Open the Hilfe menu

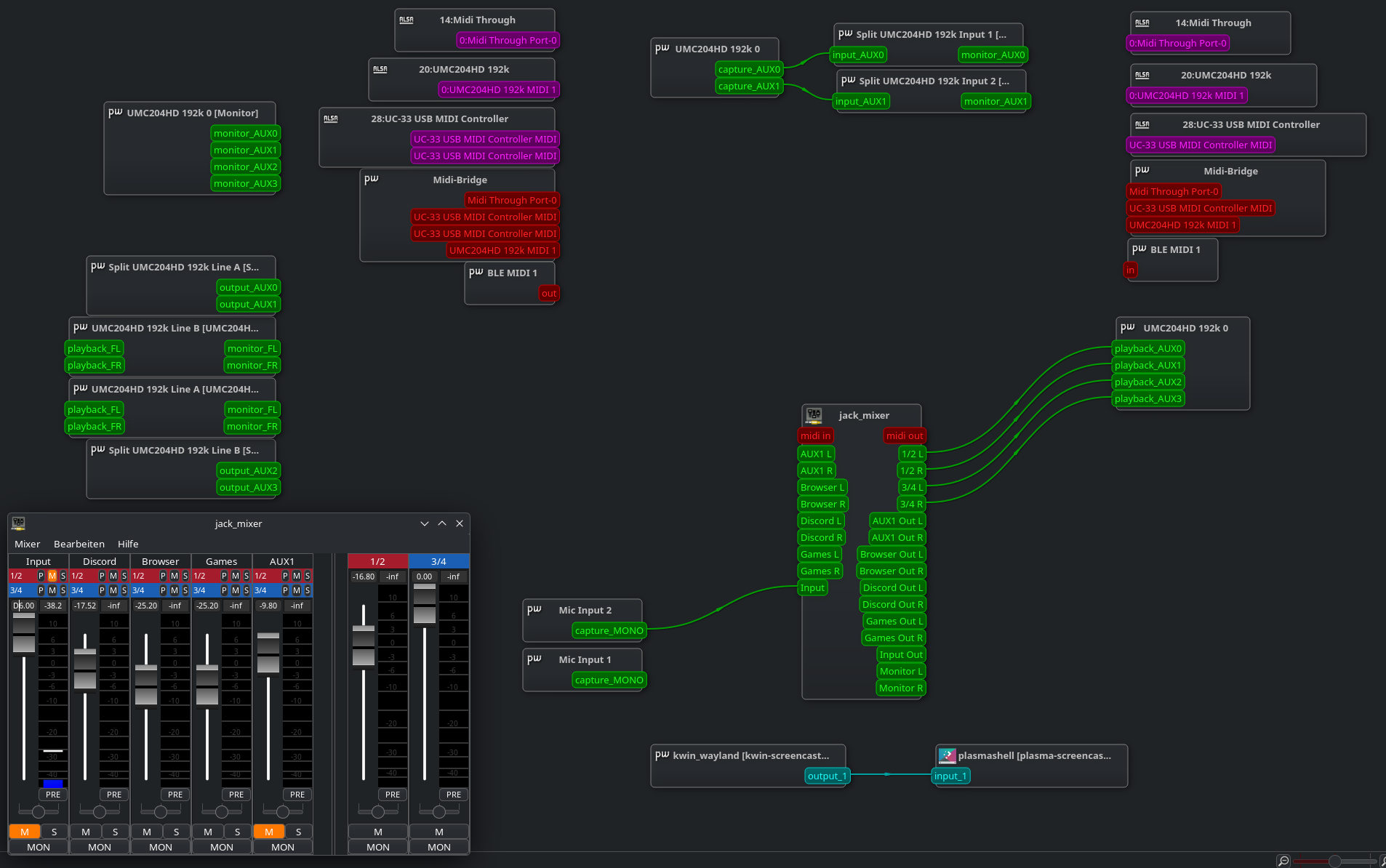click(x=128, y=544)
